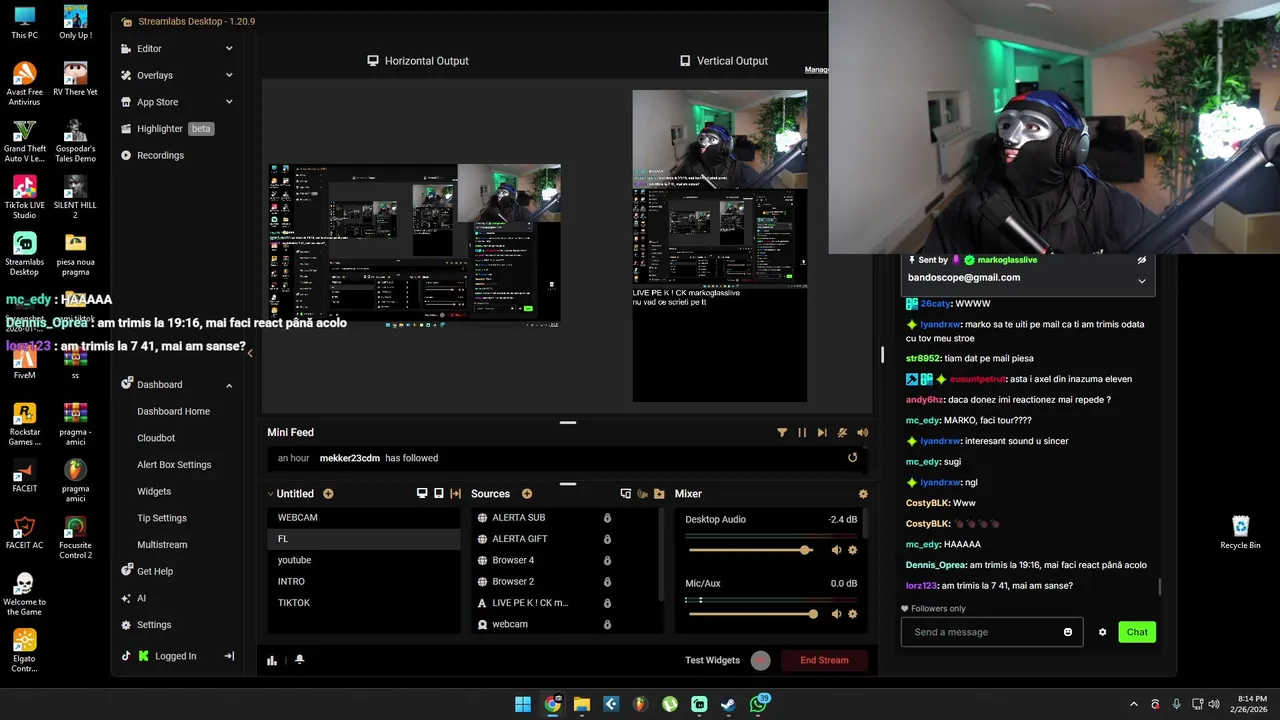Click the recording indicator next to Test Widgets
1280x720 pixels.
click(x=761, y=660)
